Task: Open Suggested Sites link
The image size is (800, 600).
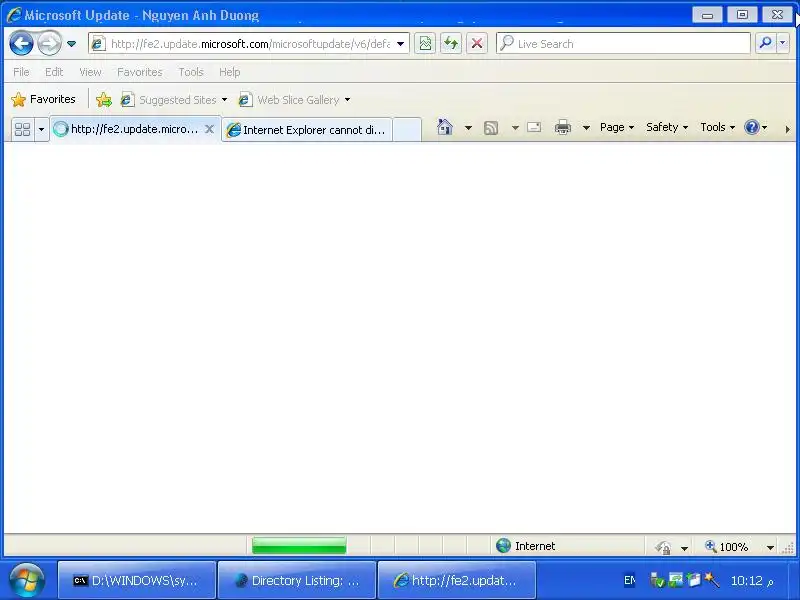Action: [x=173, y=99]
